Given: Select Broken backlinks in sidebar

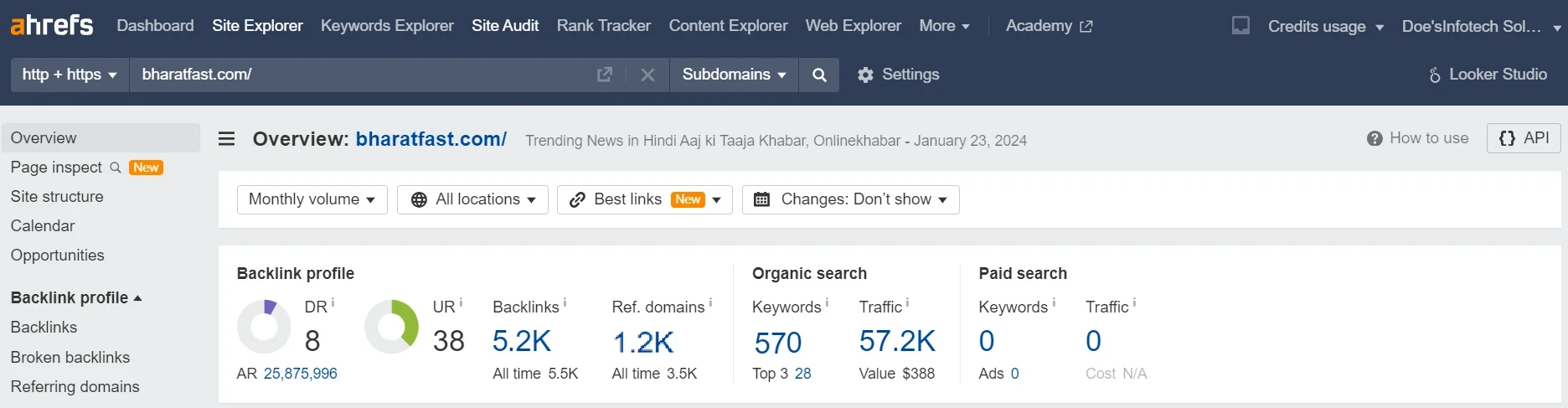Looking at the screenshot, I should (x=70, y=357).
